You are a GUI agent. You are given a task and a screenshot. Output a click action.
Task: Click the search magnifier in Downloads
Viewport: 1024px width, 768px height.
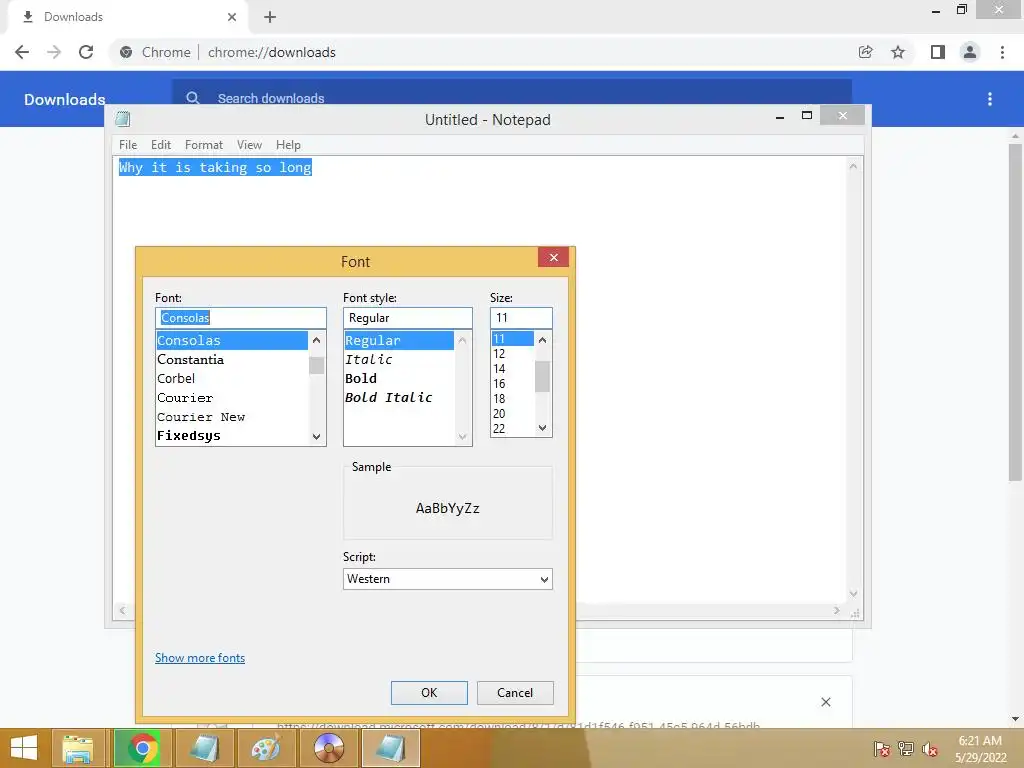point(193,98)
